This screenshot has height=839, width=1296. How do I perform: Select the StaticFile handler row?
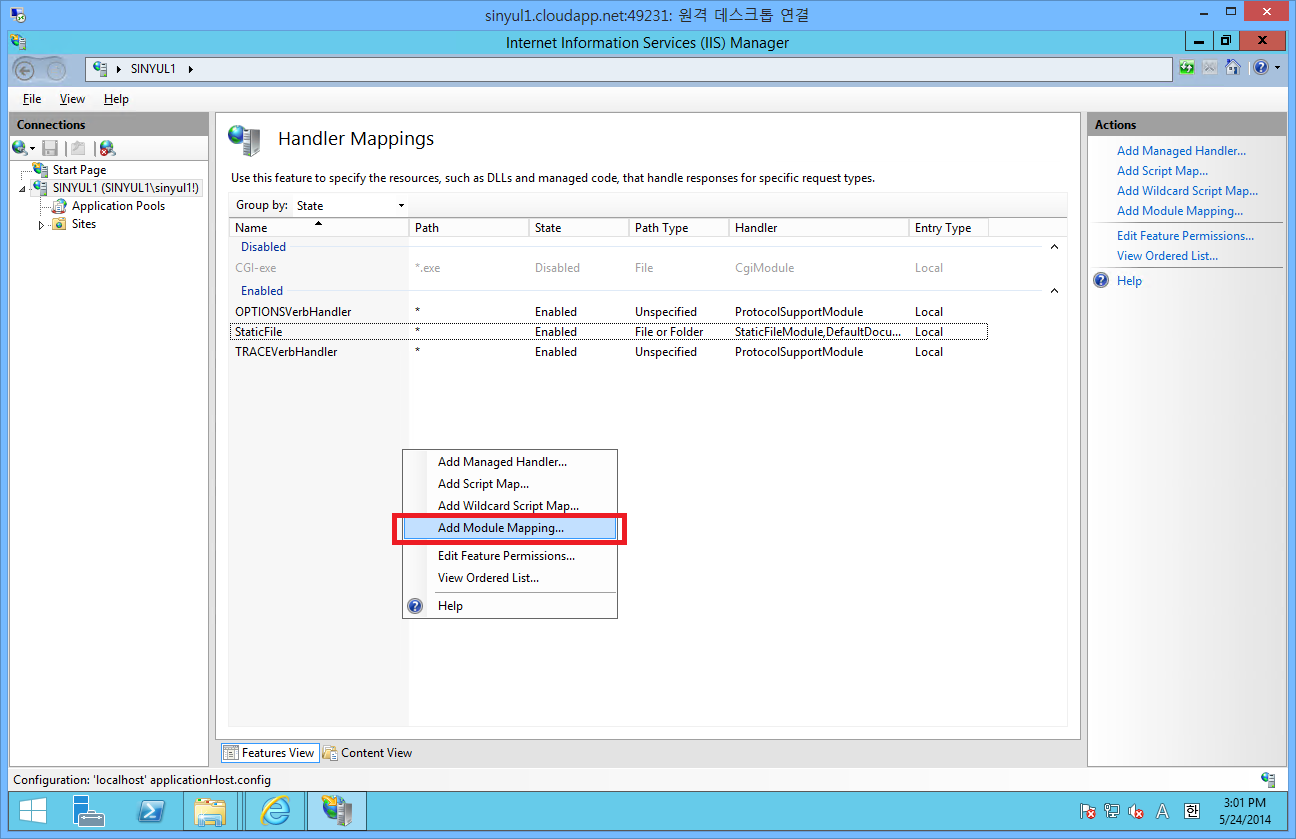click(x=609, y=332)
